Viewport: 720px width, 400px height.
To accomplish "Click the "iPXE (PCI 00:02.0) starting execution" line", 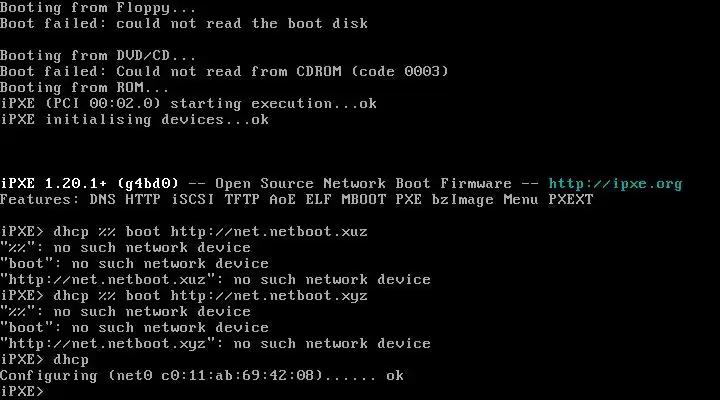I will 160,103.
